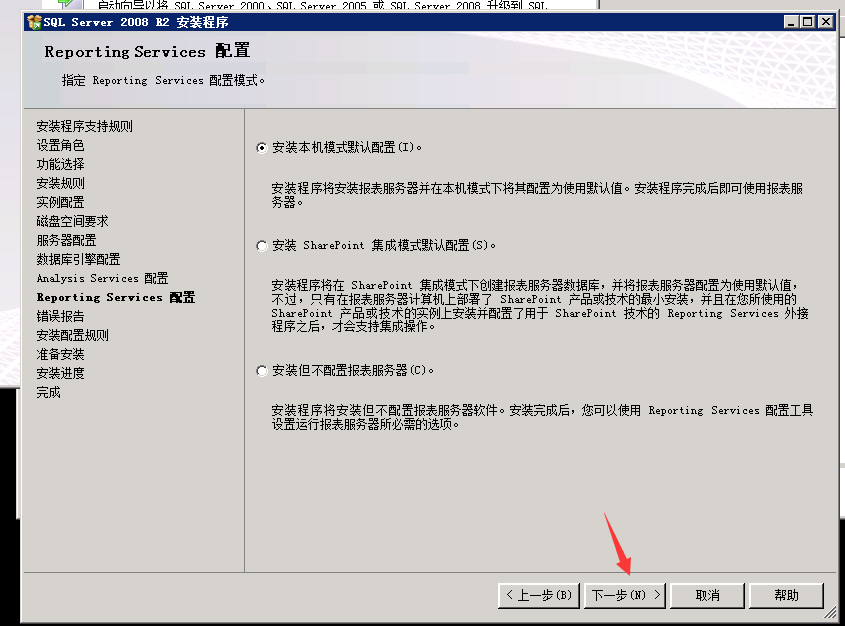Click step 错误报告 in sidebar
This screenshot has height=626, width=845.
[60, 316]
